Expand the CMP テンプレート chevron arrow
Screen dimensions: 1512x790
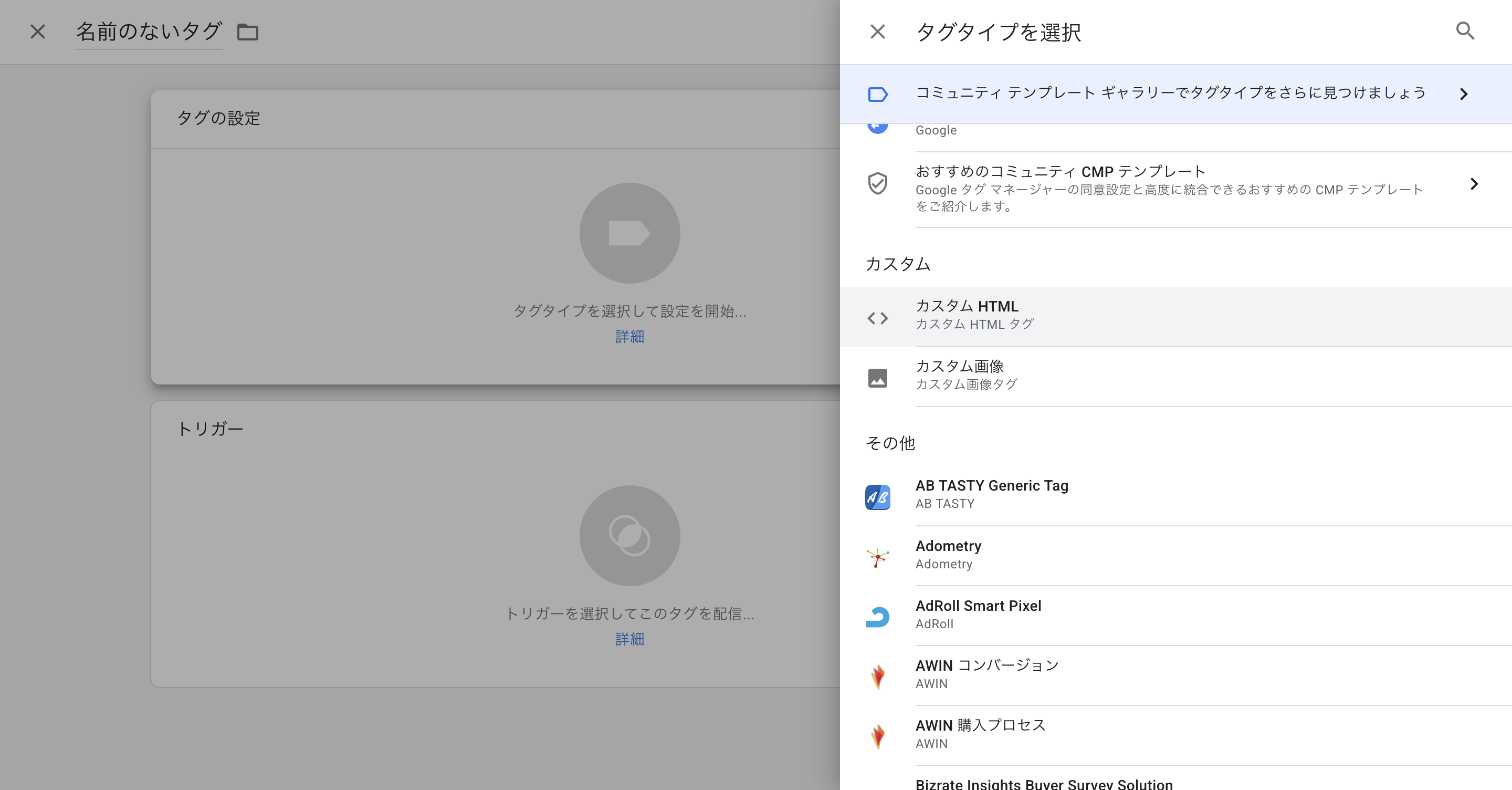(1474, 184)
